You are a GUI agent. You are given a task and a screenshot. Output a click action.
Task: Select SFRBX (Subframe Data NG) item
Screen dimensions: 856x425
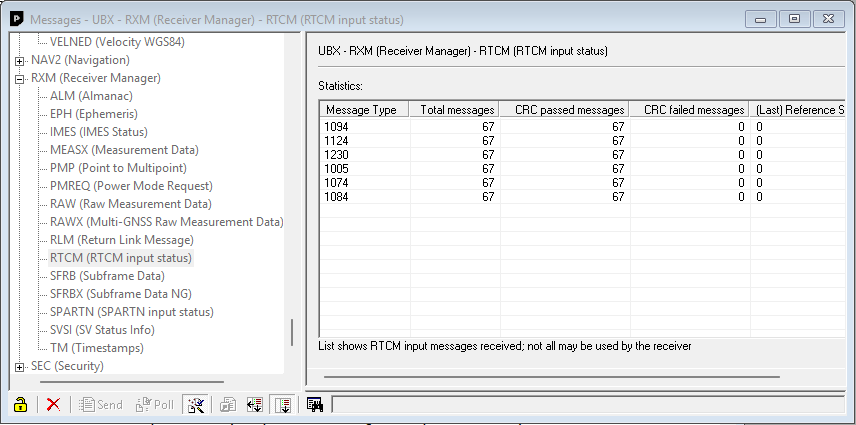click(121, 294)
